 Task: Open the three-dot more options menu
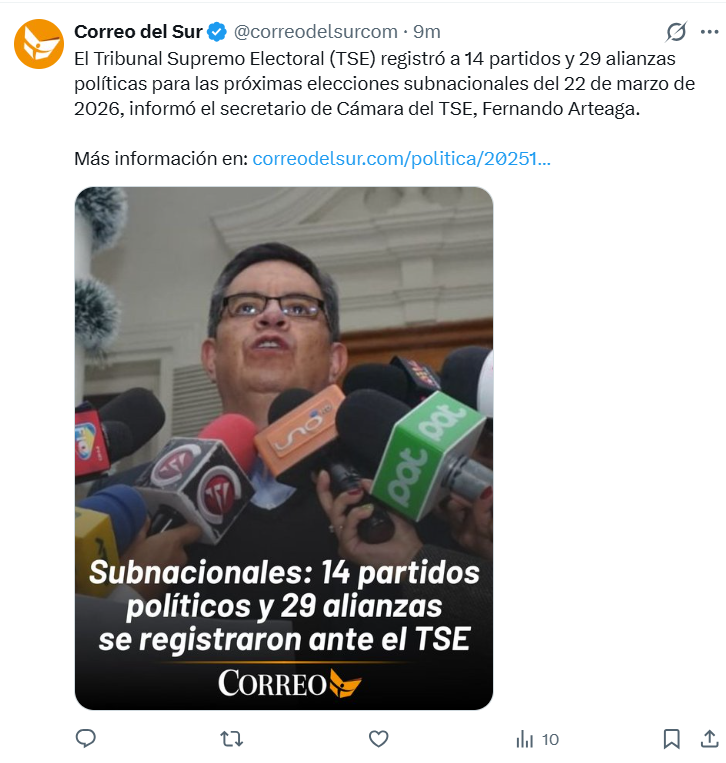(x=709, y=32)
